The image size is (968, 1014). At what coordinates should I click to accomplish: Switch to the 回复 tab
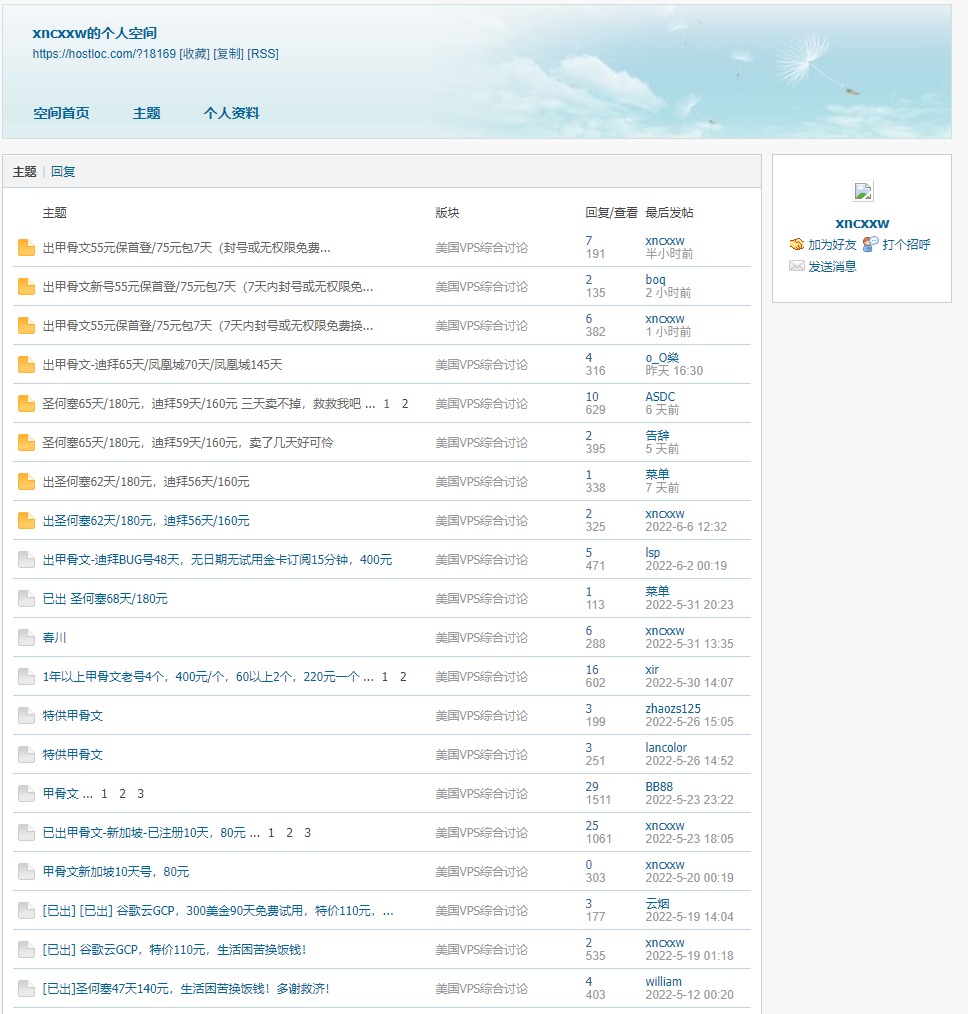coord(63,171)
